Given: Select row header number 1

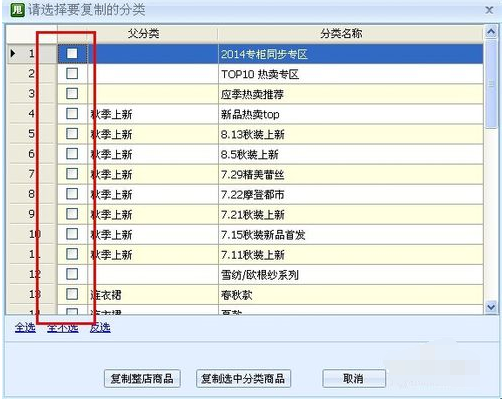Looking at the screenshot, I should coord(32,54).
